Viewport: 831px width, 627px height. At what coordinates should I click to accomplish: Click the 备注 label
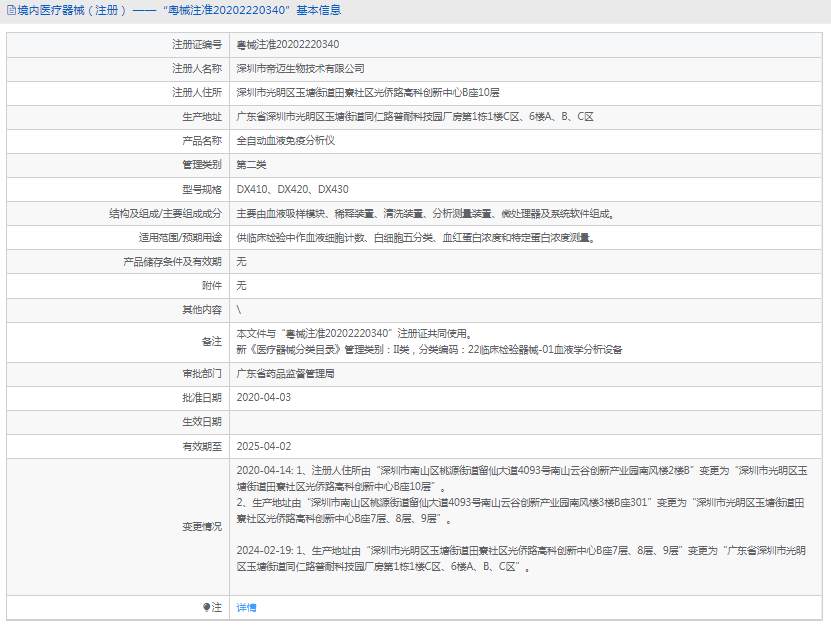pos(212,342)
